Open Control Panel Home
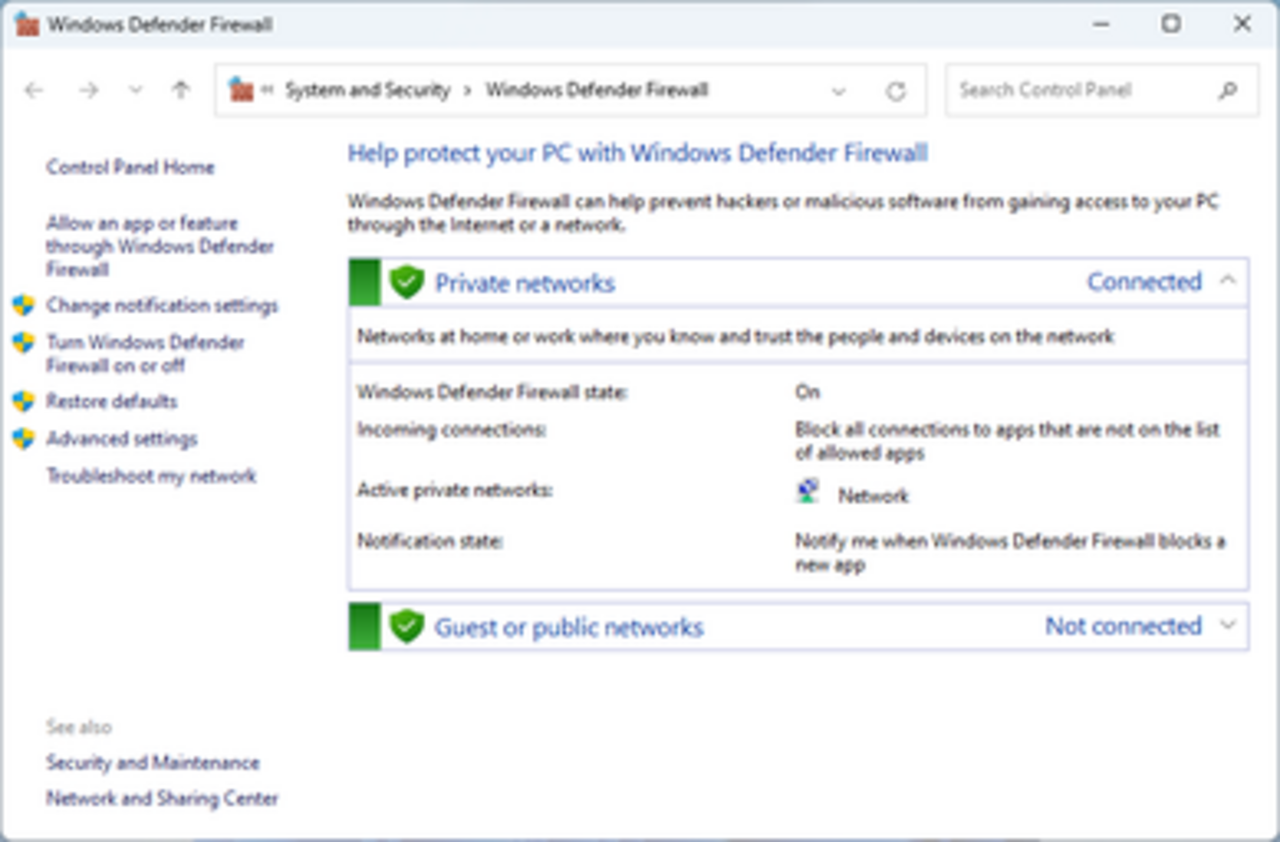 (x=130, y=167)
